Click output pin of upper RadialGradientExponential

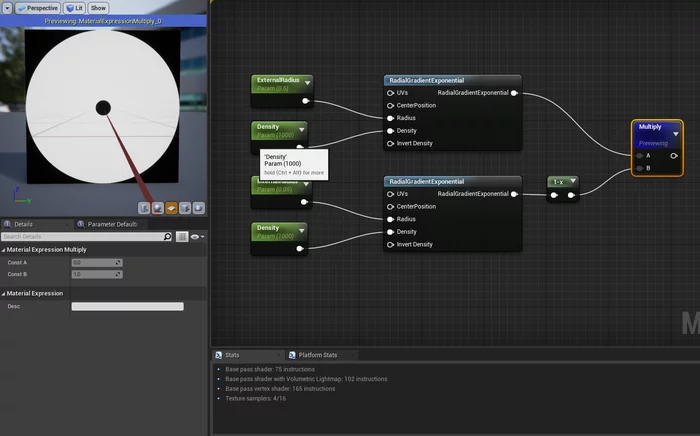[514, 93]
